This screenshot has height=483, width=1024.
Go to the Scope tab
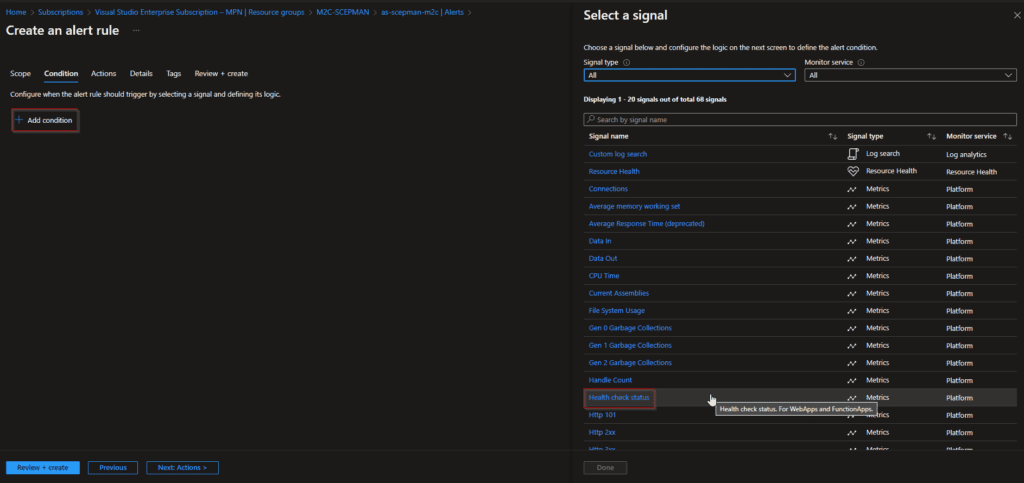(20, 73)
